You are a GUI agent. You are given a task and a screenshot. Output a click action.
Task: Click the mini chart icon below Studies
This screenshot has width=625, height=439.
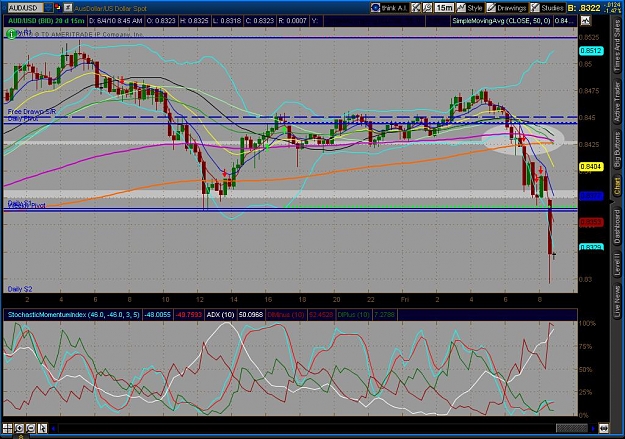(x=585, y=21)
